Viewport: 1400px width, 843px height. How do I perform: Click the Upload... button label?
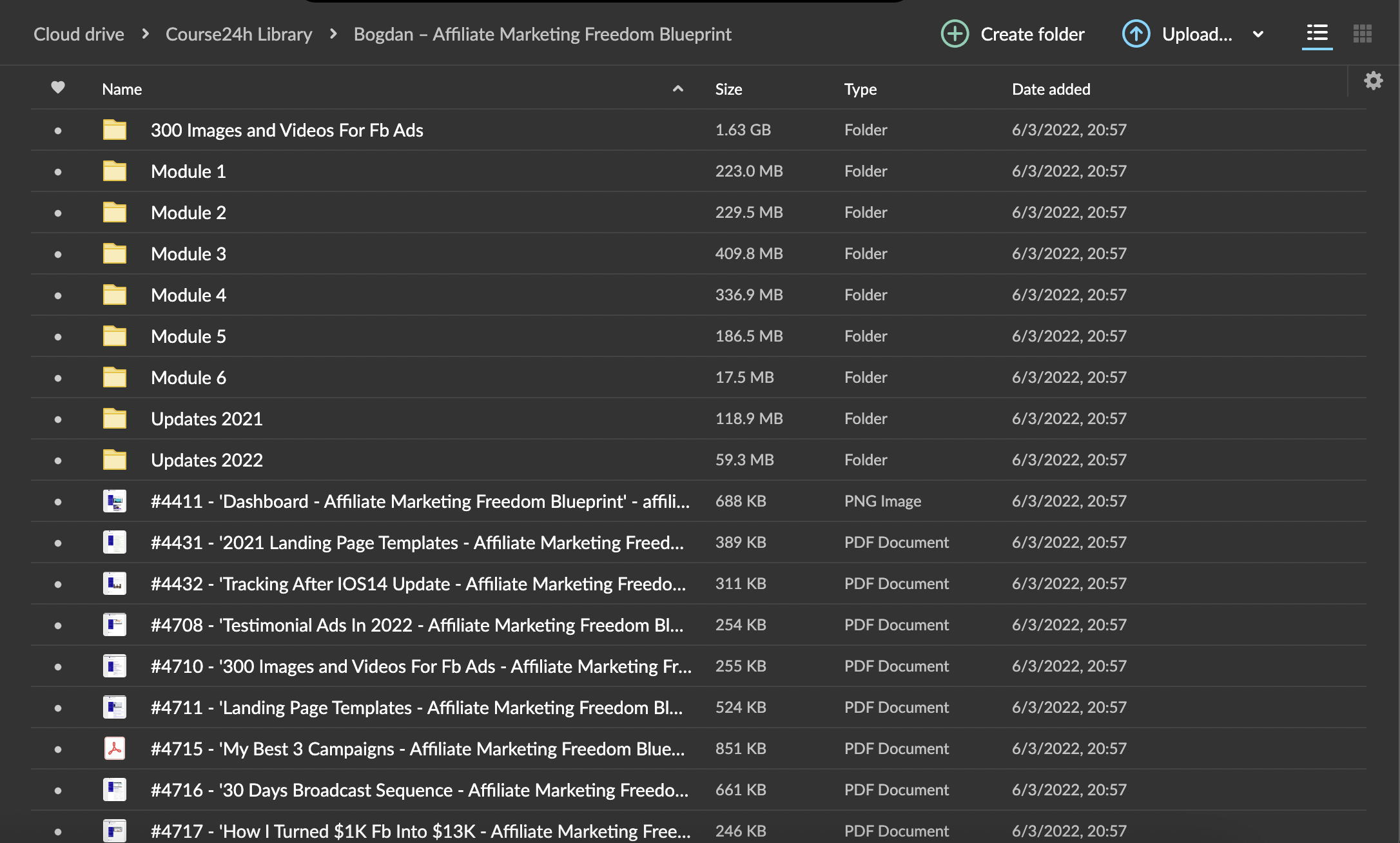click(x=1197, y=34)
